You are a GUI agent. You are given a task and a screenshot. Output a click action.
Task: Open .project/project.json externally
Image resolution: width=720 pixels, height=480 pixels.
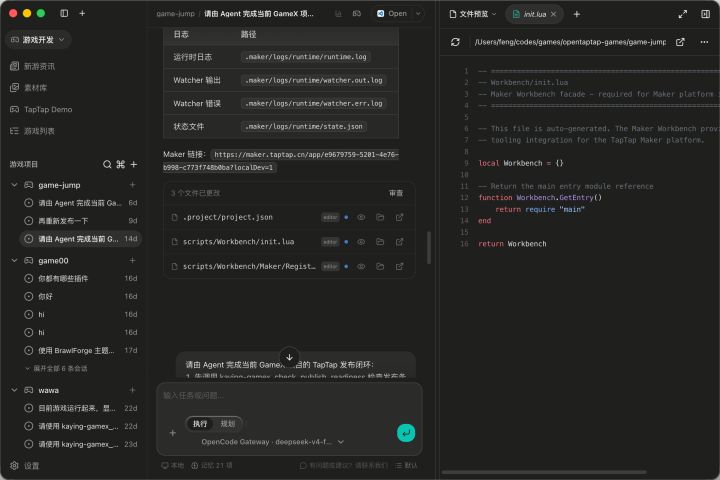coord(399,217)
